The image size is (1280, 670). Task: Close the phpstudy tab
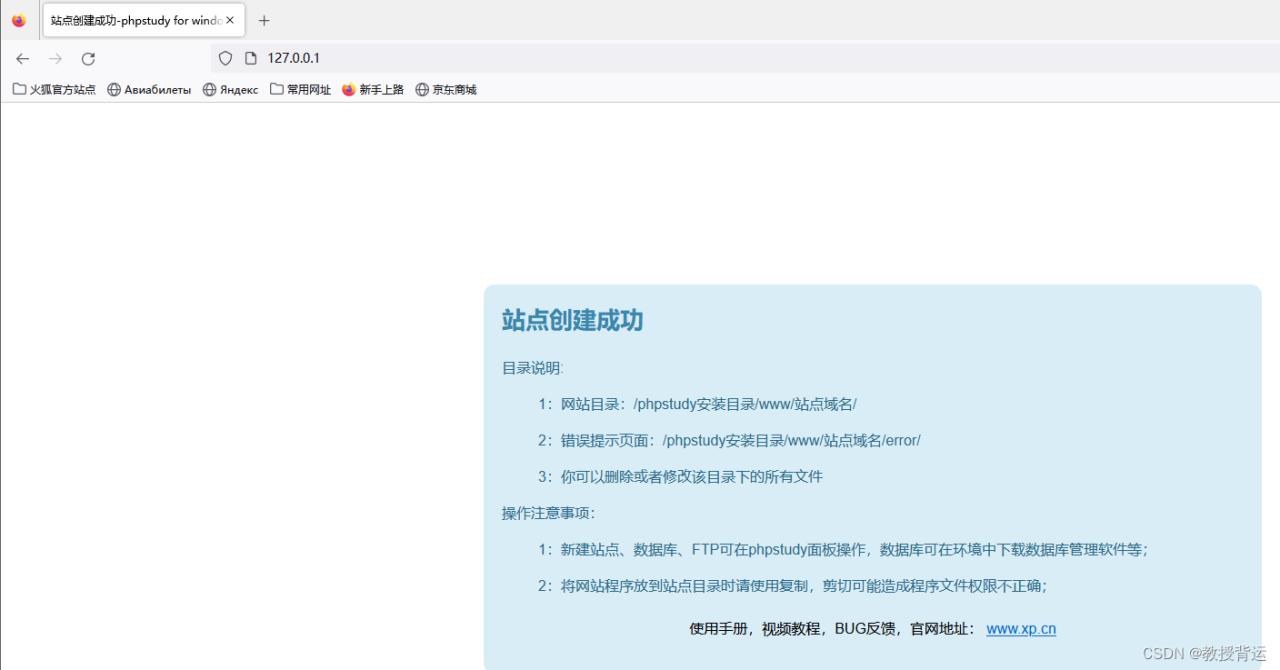[x=230, y=20]
